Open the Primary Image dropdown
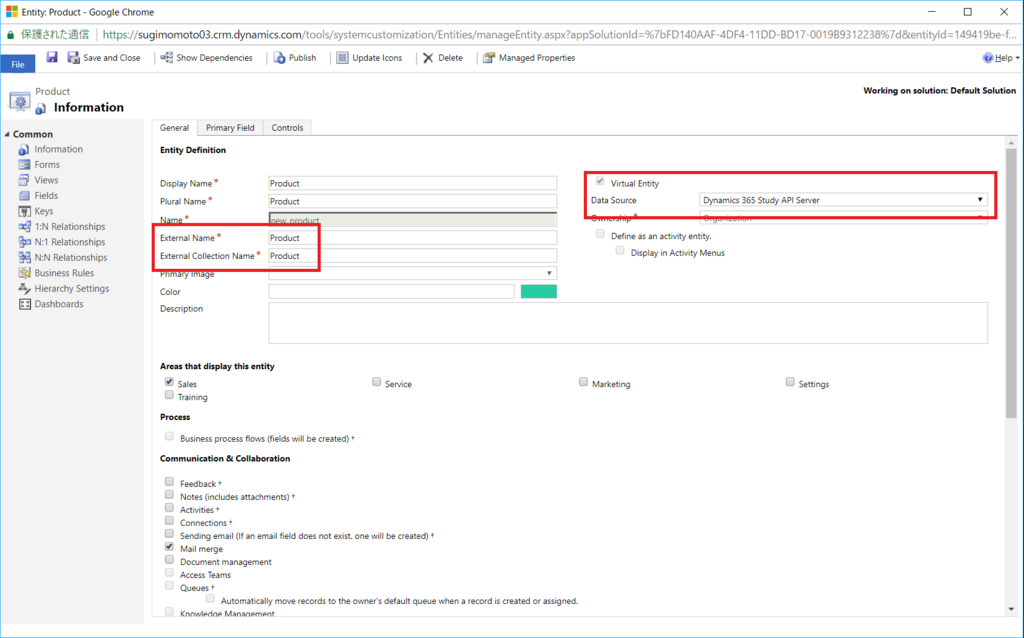Screen dimensions: 1024x638 coord(413,274)
